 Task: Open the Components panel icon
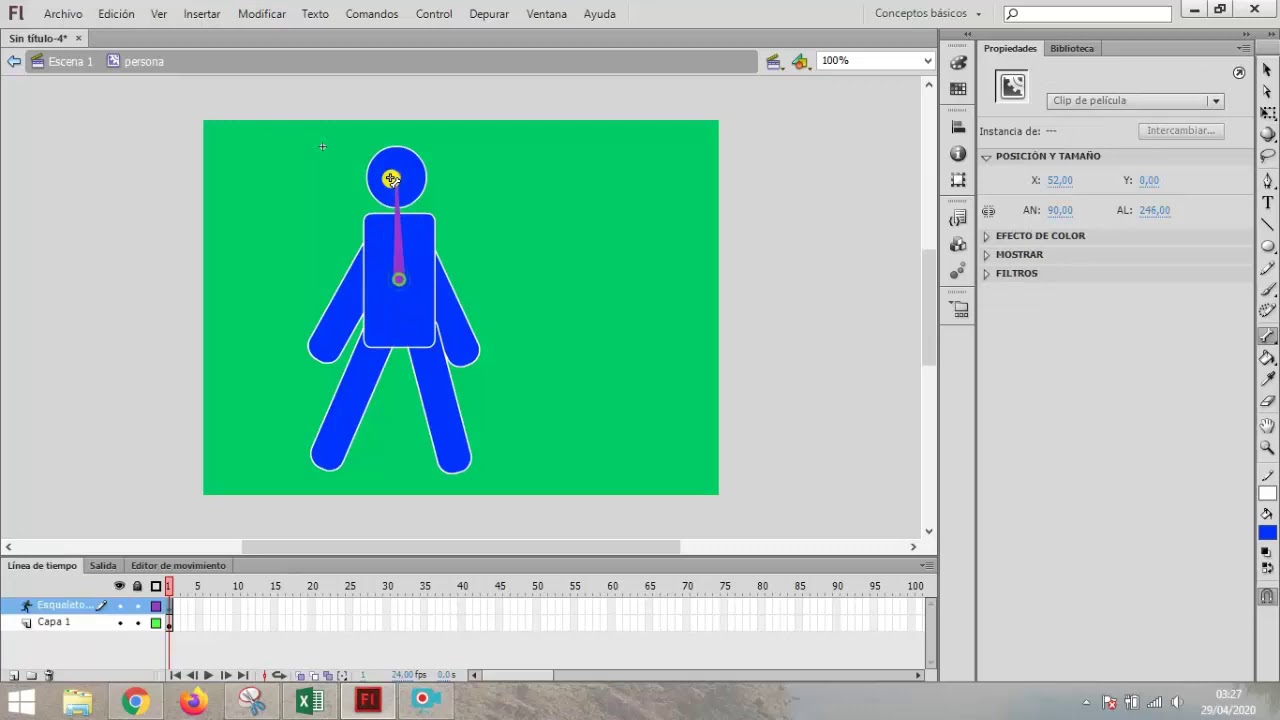[958, 244]
